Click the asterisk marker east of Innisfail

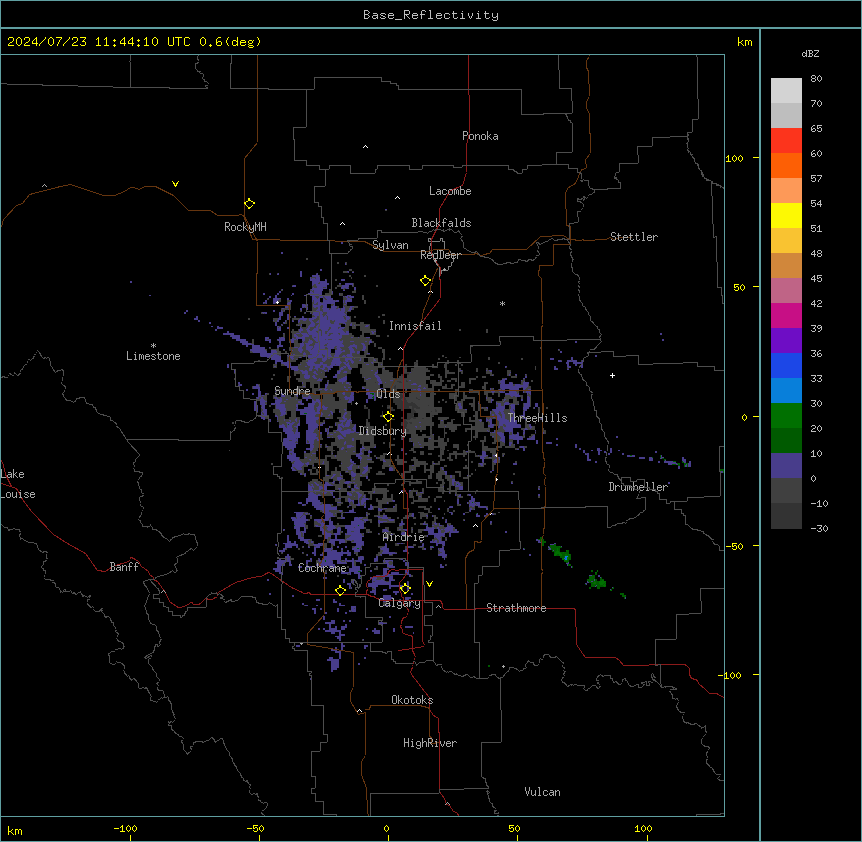(502, 303)
